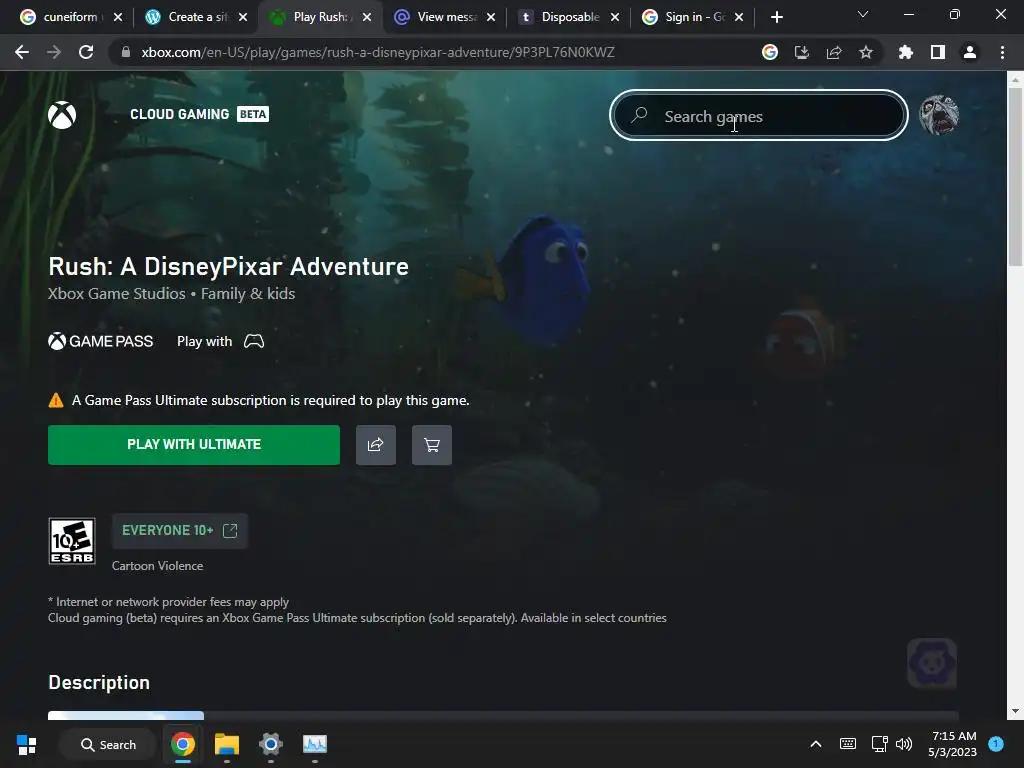The height and width of the screenshot is (768, 1024).
Task: Open the Chrome three-dot menu
Action: pos(1002,52)
